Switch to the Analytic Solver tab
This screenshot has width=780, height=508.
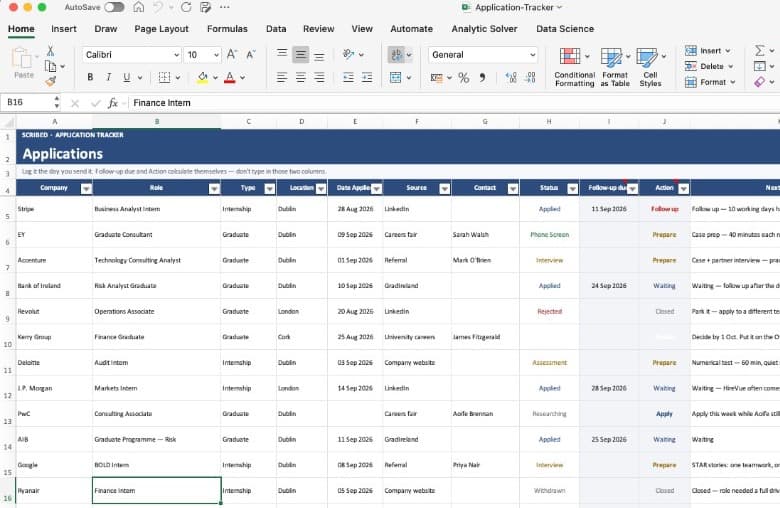485,29
